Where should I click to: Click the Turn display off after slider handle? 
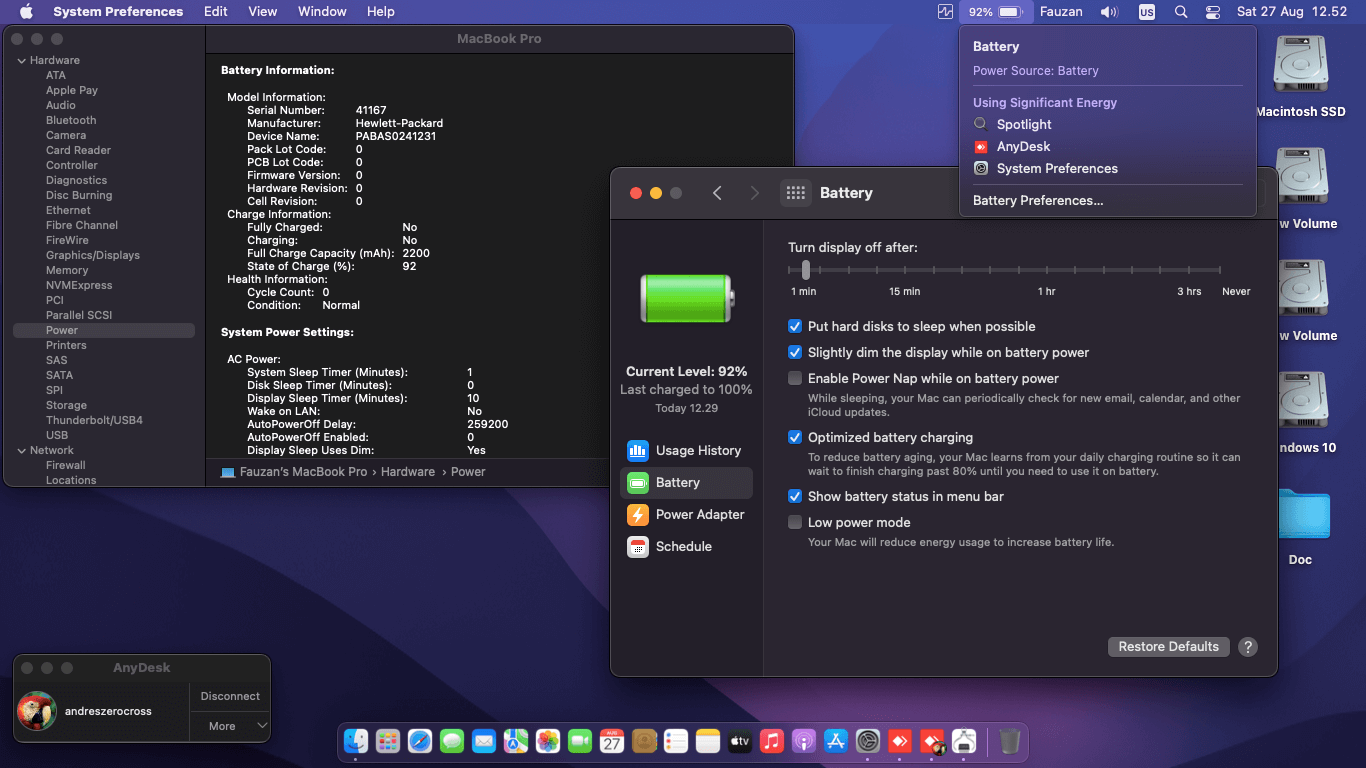coord(806,269)
